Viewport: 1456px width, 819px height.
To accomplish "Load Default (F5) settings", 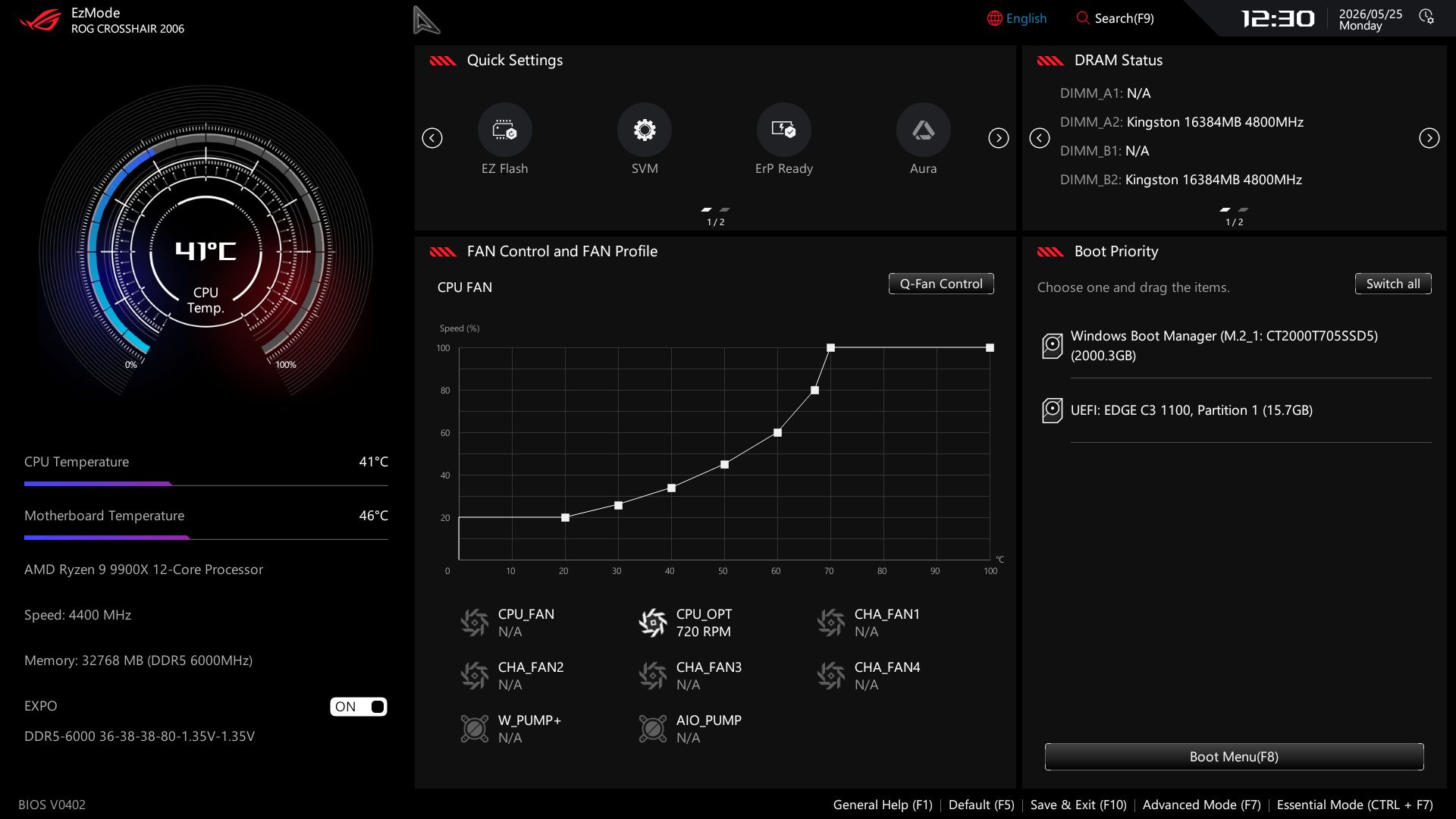I will click(x=981, y=805).
